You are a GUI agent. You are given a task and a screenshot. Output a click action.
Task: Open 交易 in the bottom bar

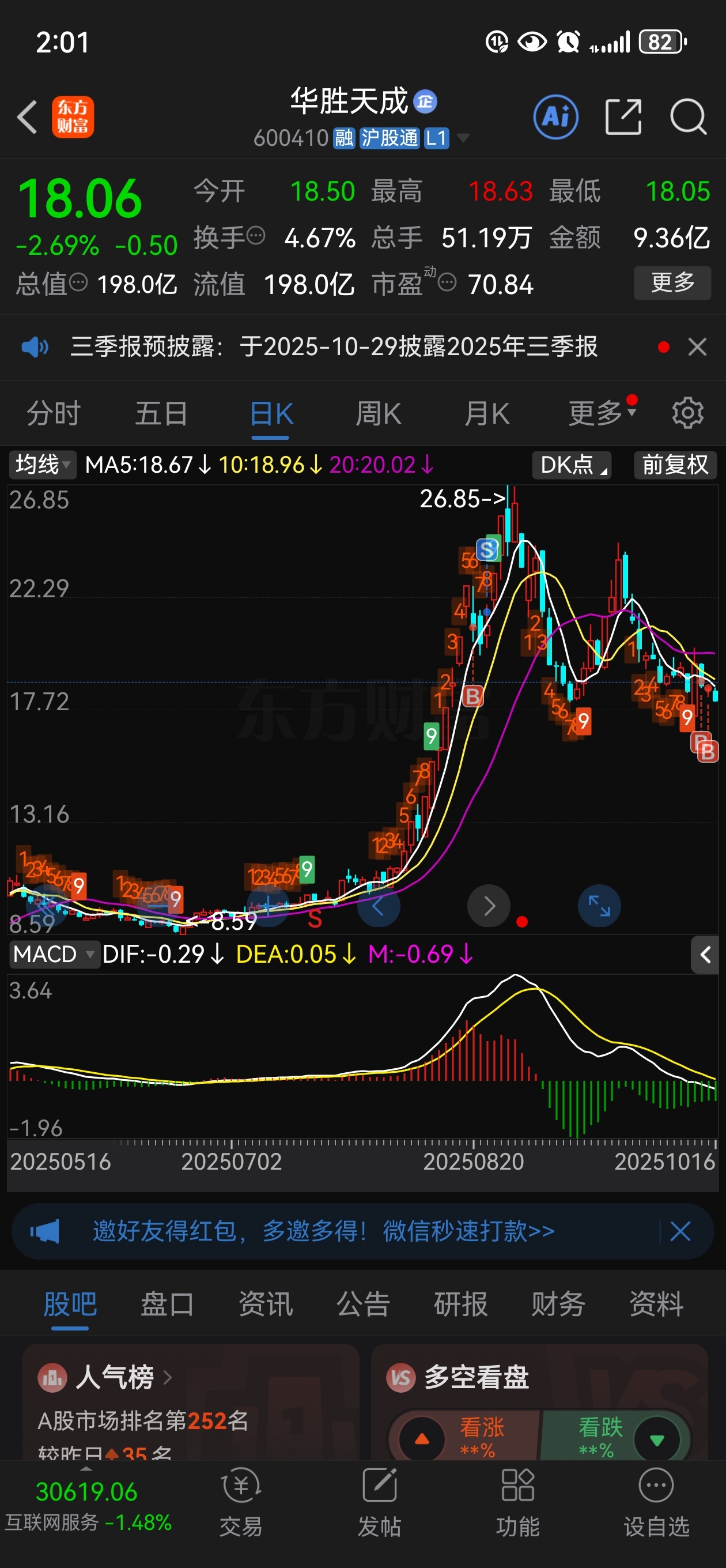241,1502
